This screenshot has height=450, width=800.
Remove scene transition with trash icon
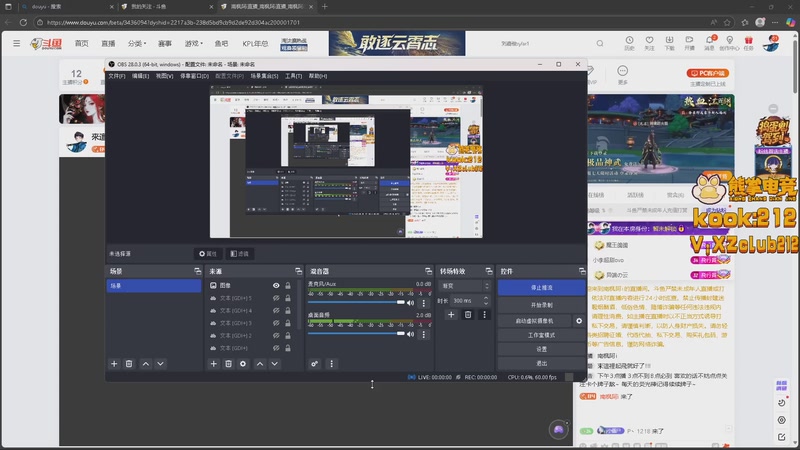[x=468, y=315]
